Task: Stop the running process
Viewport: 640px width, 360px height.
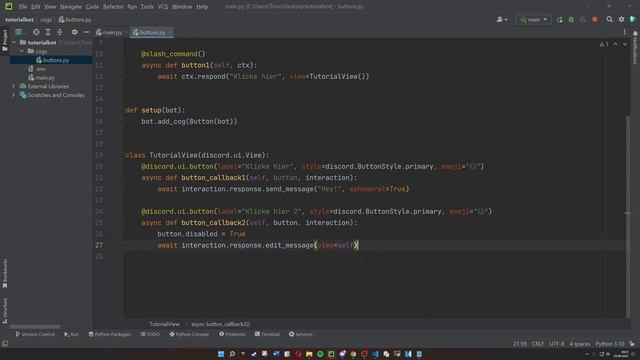Action: click(x=595, y=20)
